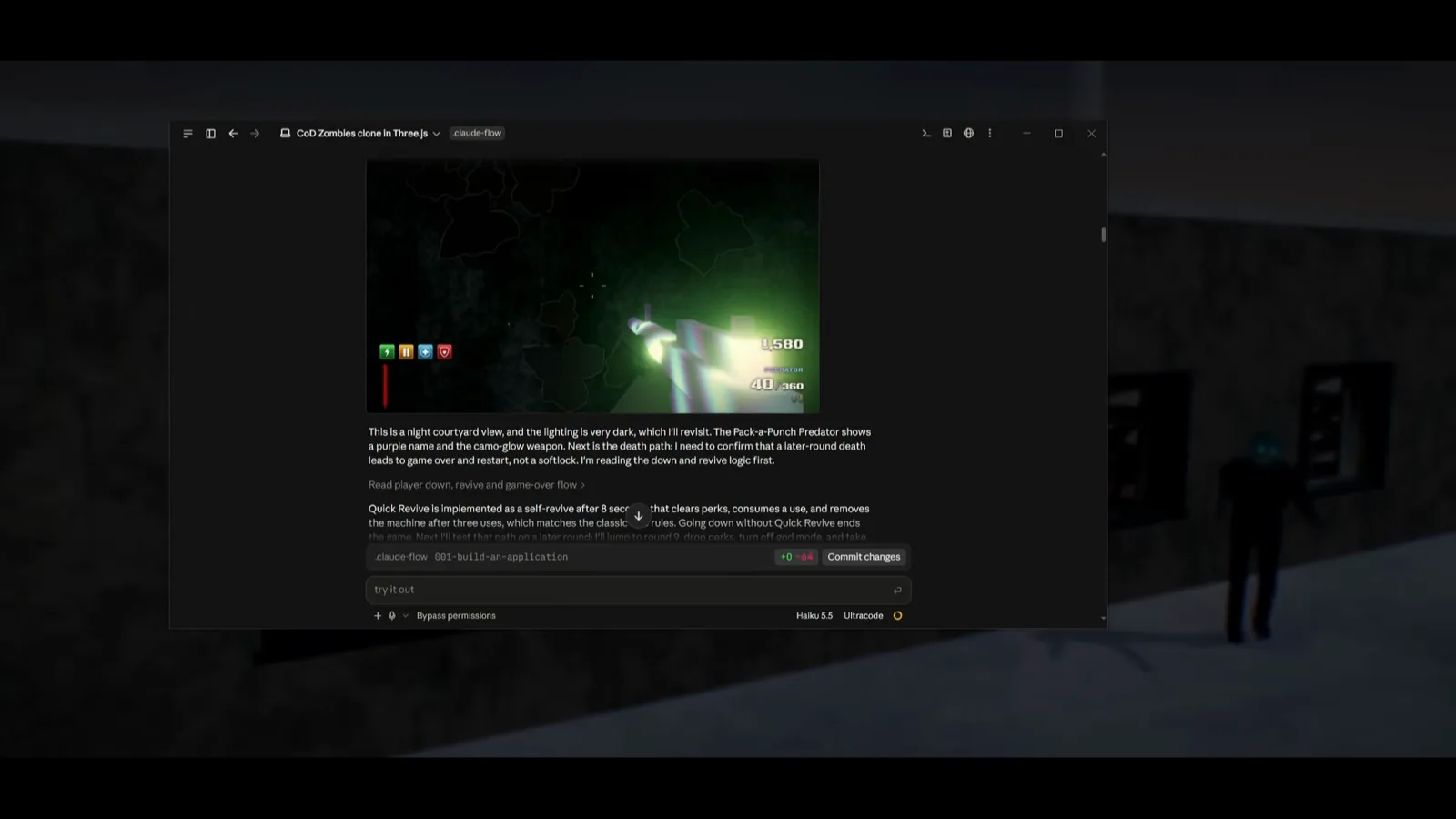Click the orange spinner status icon
Image resolution: width=1456 pixels, height=819 pixels.
click(897, 616)
